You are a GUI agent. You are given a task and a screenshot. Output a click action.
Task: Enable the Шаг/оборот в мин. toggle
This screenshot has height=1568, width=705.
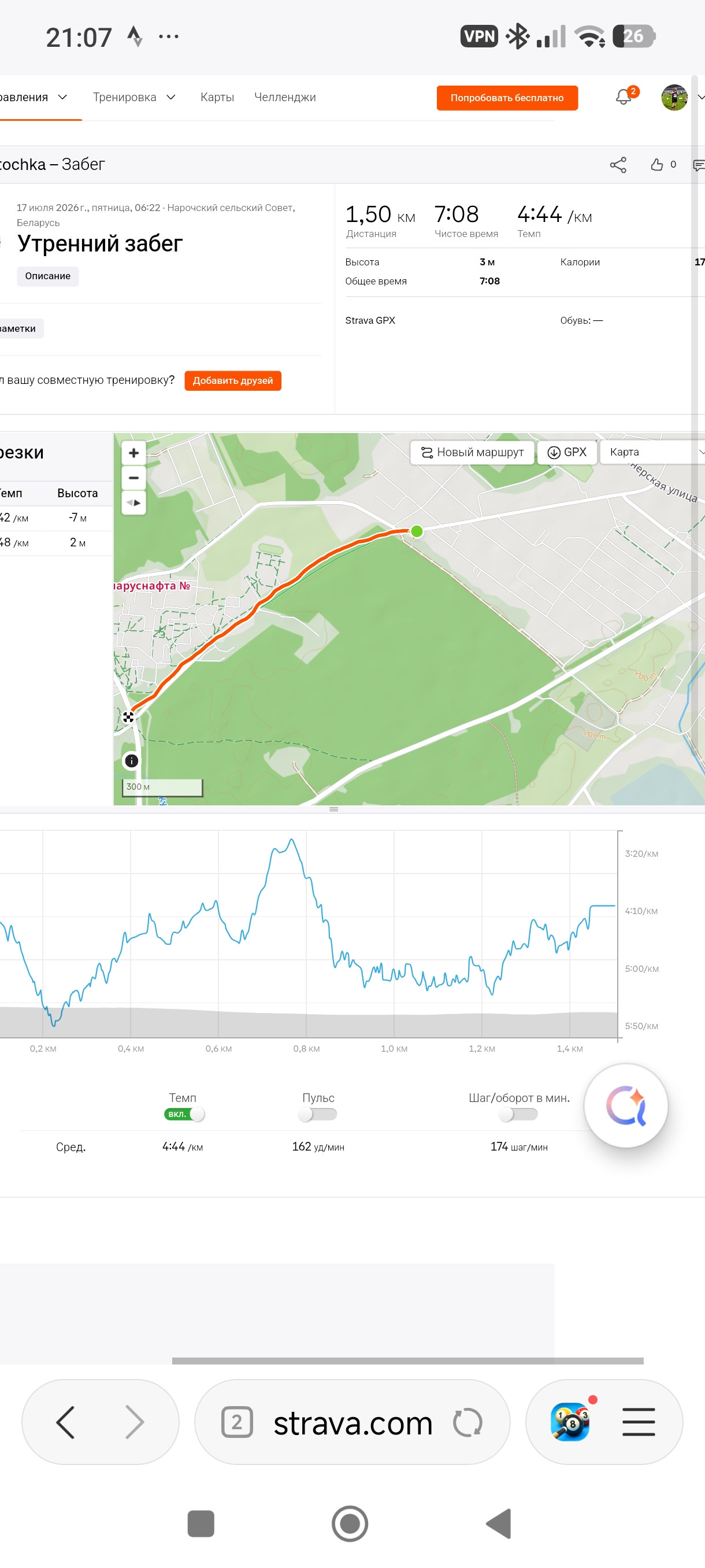pyautogui.click(x=518, y=1114)
